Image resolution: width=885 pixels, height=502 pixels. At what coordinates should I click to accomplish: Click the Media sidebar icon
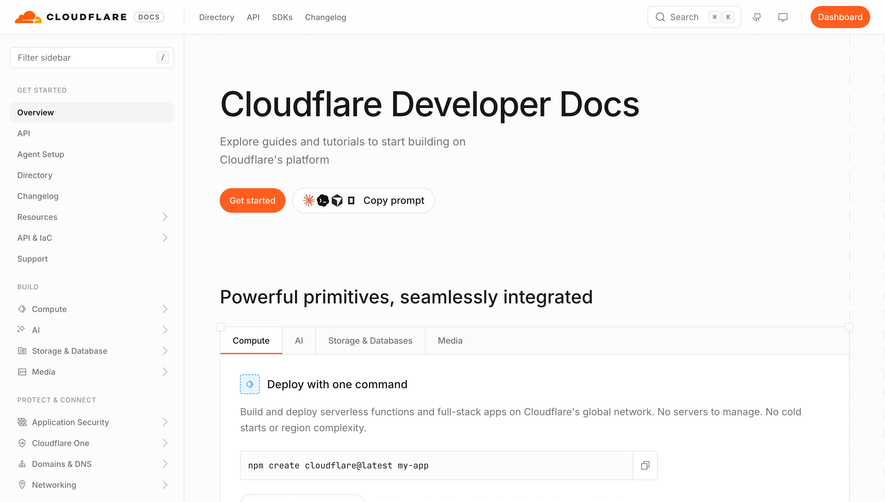click(x=22, y=372)
